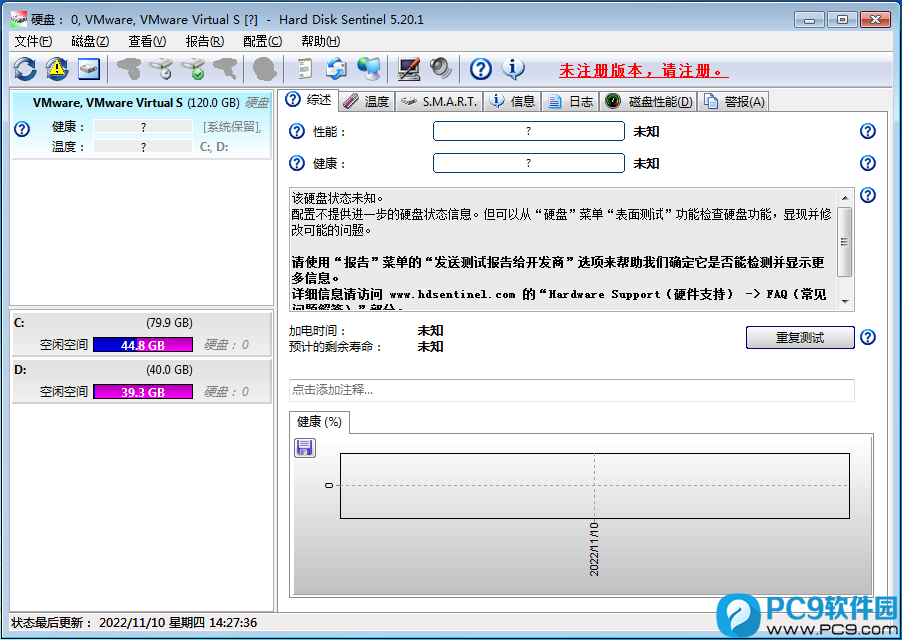902x640 pixels.
Task: Click the (79.9 GB) size of drive C:
Action: point(170,323)
